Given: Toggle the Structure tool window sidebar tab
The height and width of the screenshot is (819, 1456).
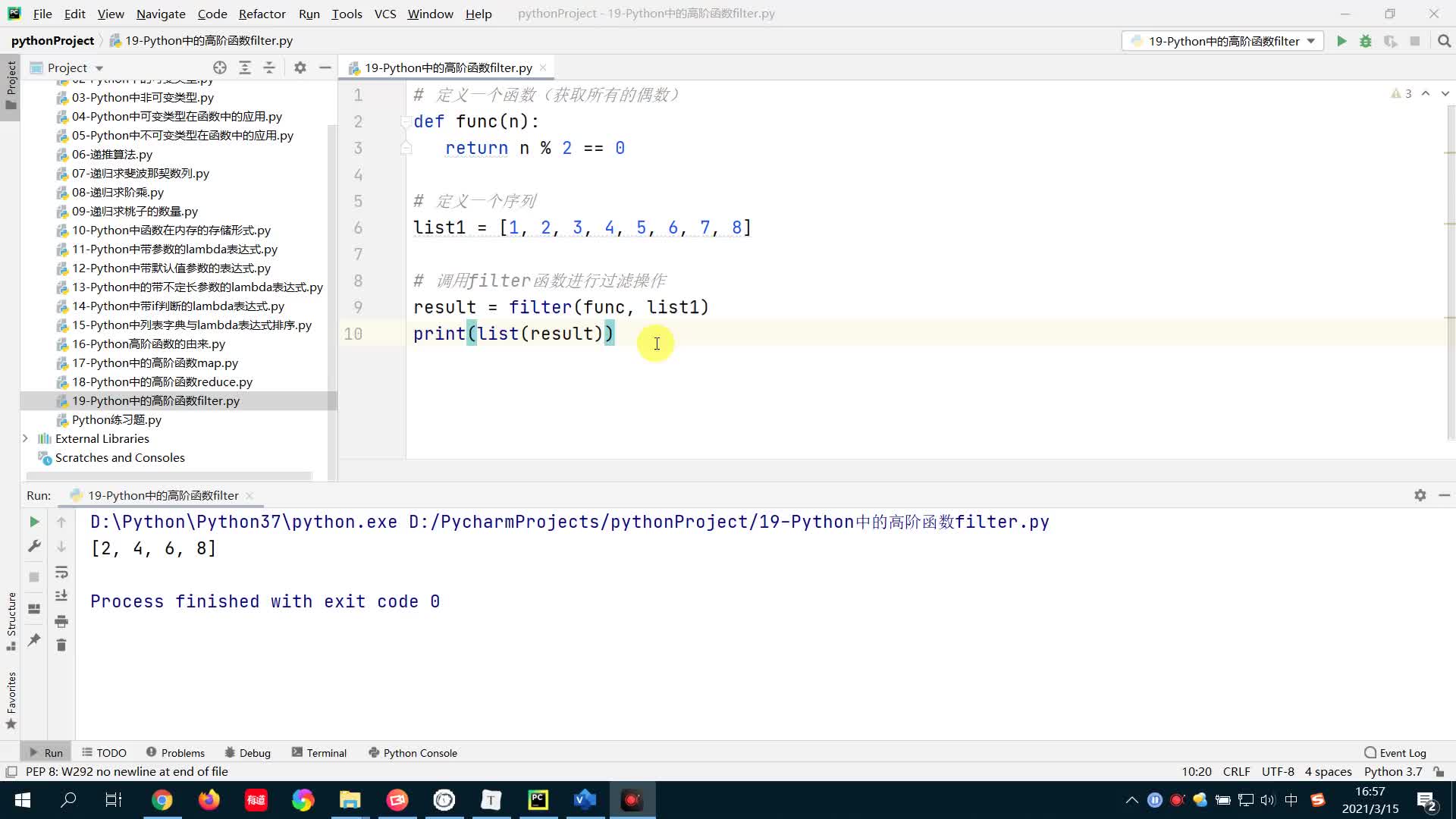Looking at the screenshot, I should (x=11, y=620).
